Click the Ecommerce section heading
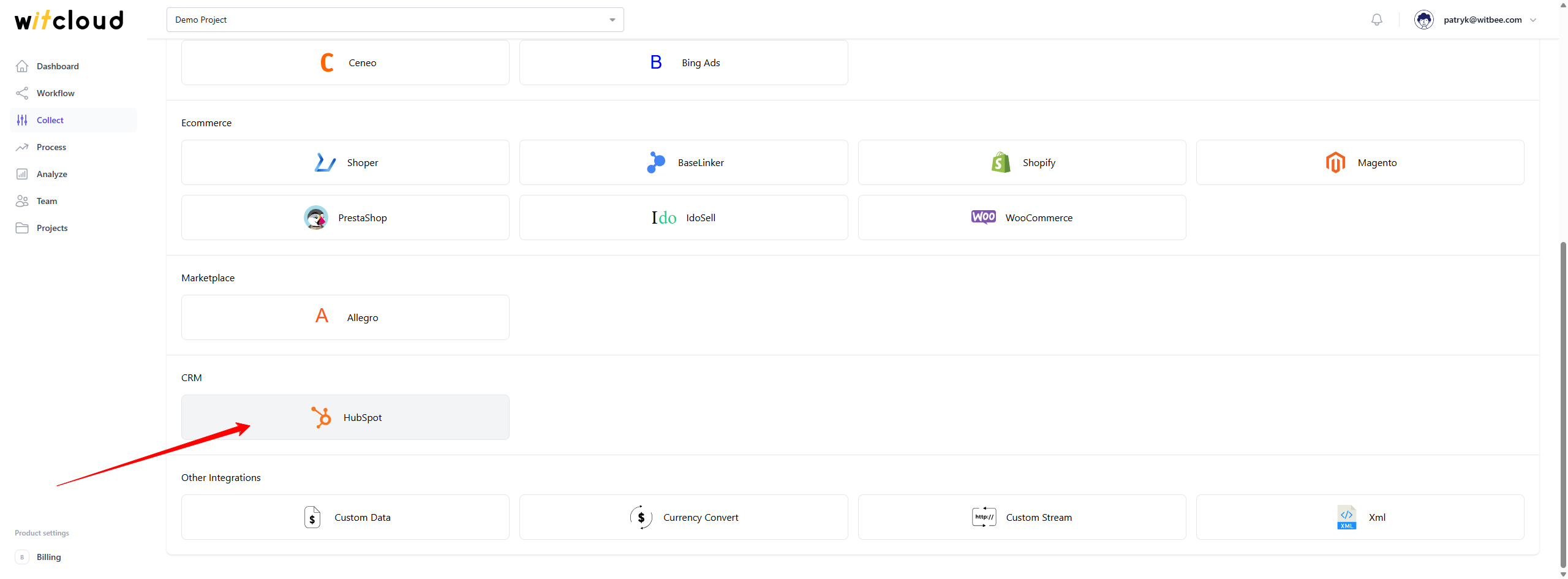1568x579 pixels. pyautogui.click(x=206, y=123)
